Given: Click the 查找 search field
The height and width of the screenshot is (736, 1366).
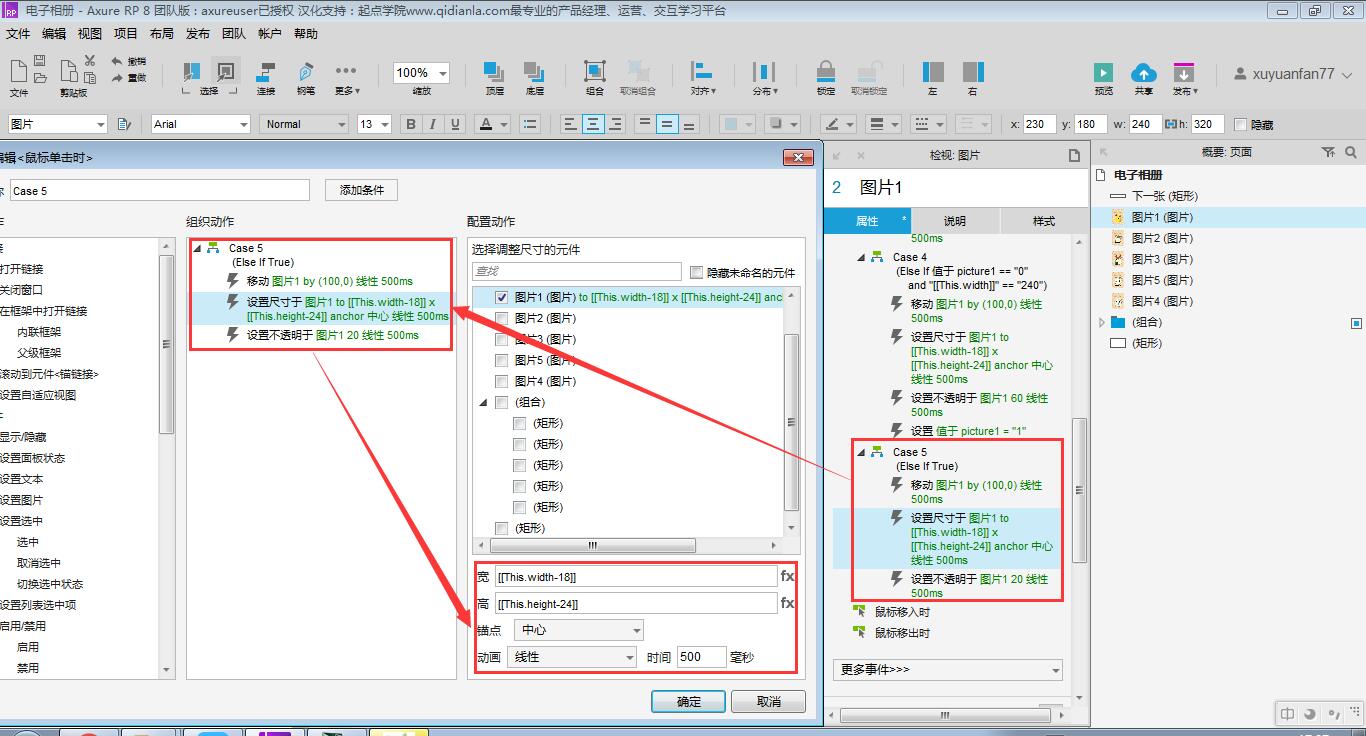Looking at the screenshot, I should pyautogui.click(x=577, y=271).
